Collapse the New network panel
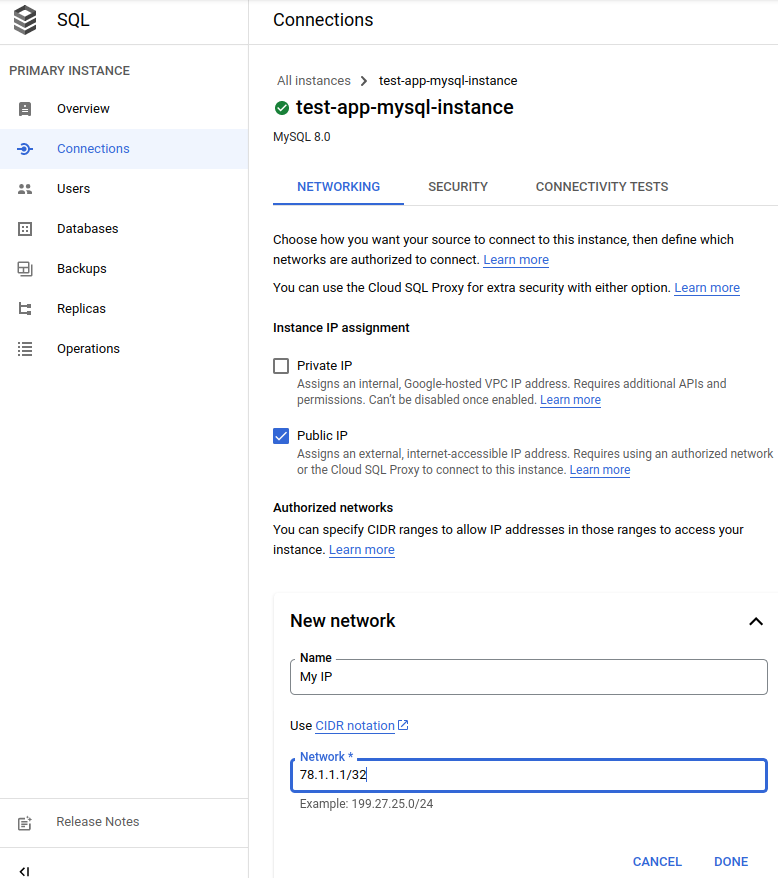Viewport: 778px width, 878px height. click(756, 621)
